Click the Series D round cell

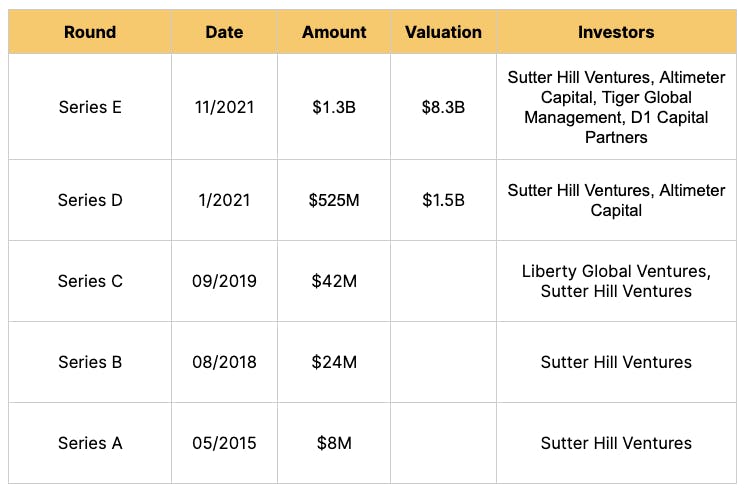[x=90, y=200]
